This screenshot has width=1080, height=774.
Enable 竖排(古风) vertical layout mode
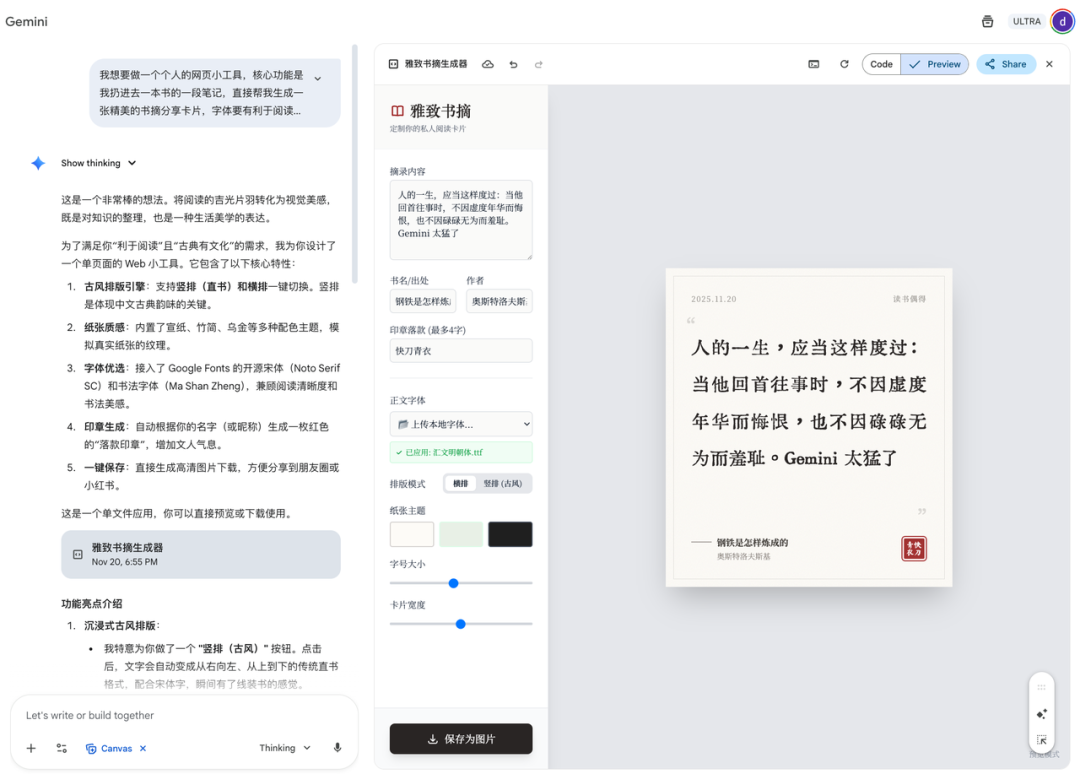503,483
